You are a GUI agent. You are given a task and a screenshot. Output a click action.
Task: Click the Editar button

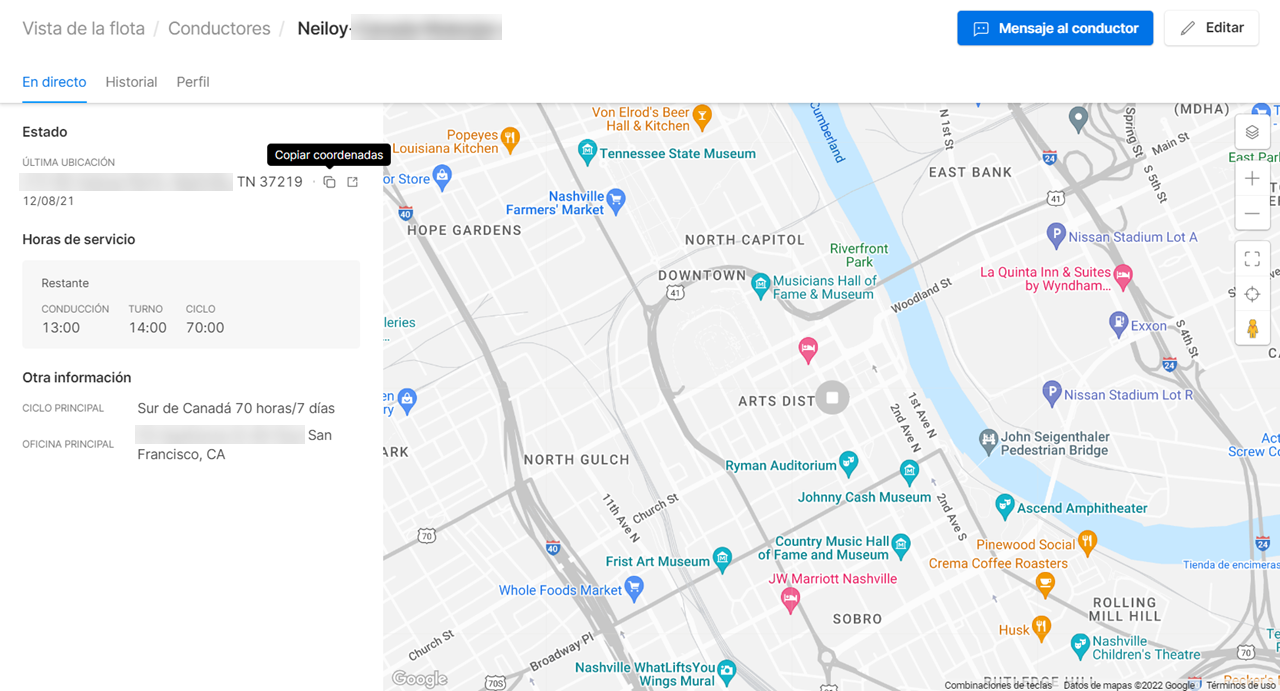(1211, 28)
